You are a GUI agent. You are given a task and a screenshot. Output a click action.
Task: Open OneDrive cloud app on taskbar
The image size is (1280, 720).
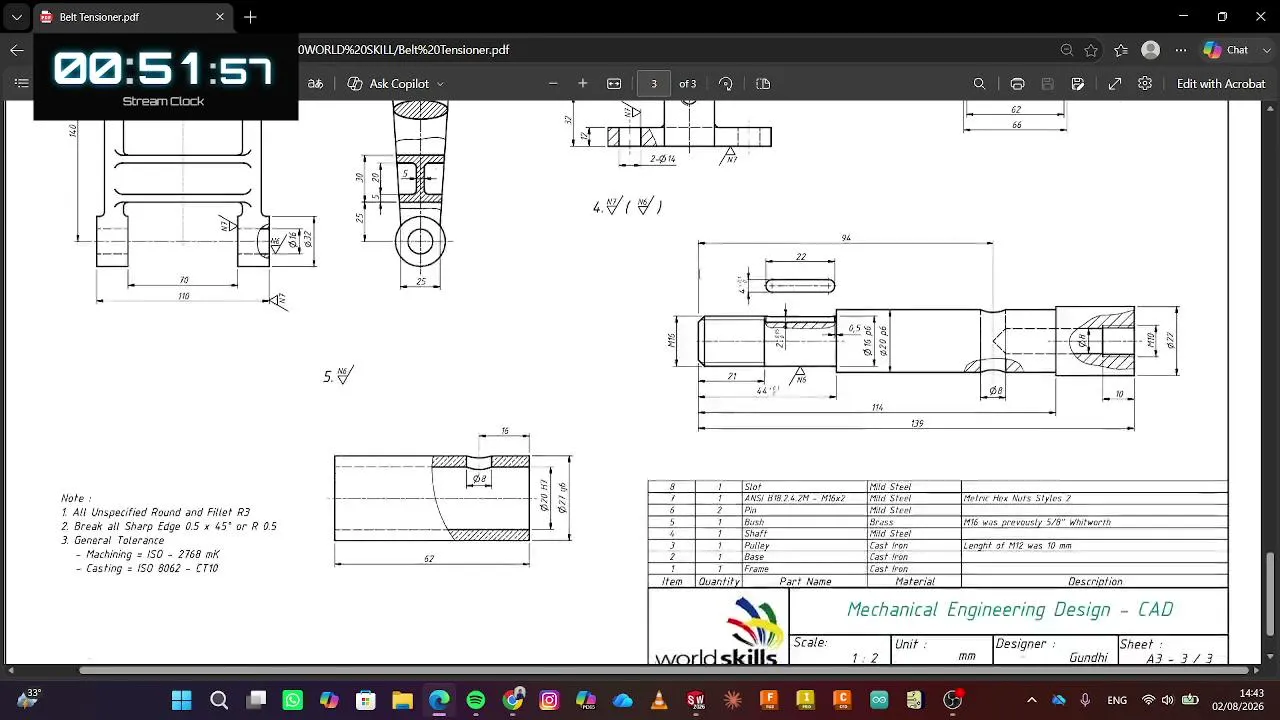point(623,700)
